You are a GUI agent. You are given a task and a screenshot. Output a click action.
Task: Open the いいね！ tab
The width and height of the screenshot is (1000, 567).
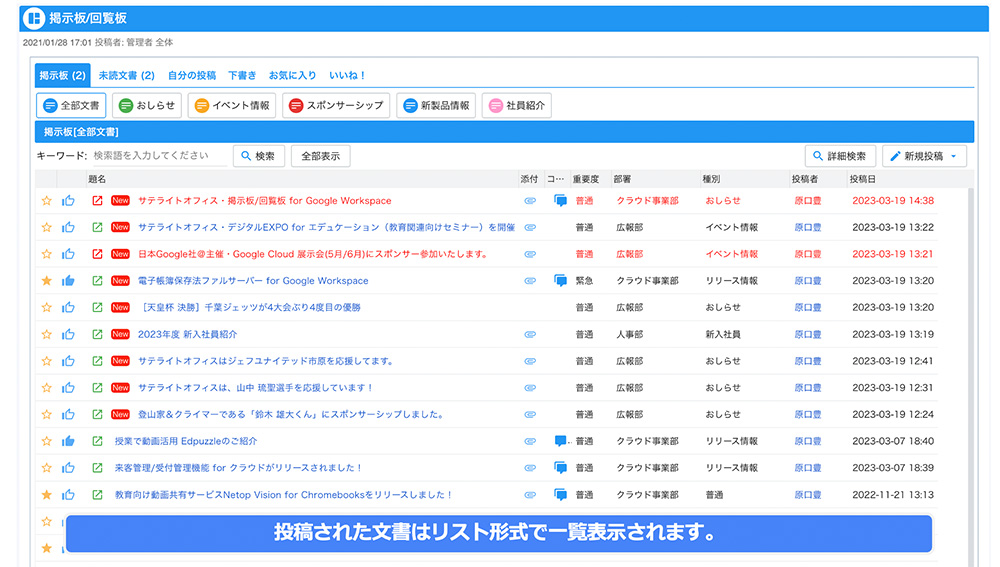pyautogui.click(x=347, y=75)
